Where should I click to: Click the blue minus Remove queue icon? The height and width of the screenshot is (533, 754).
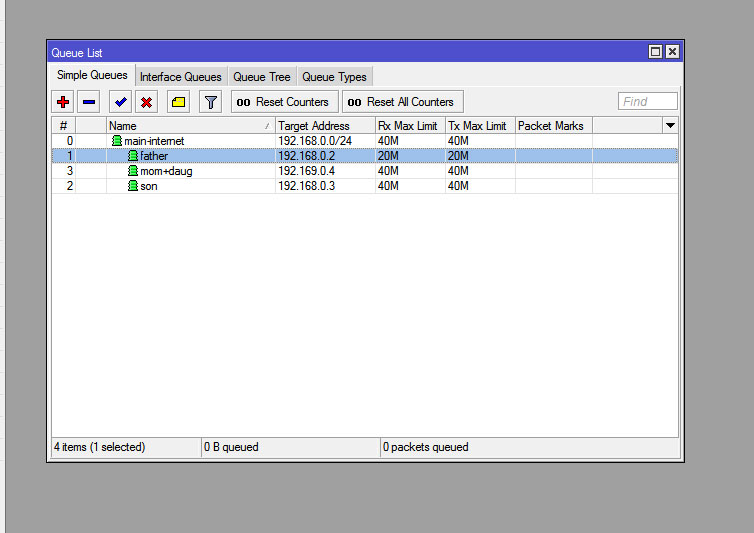pos(89,102)
